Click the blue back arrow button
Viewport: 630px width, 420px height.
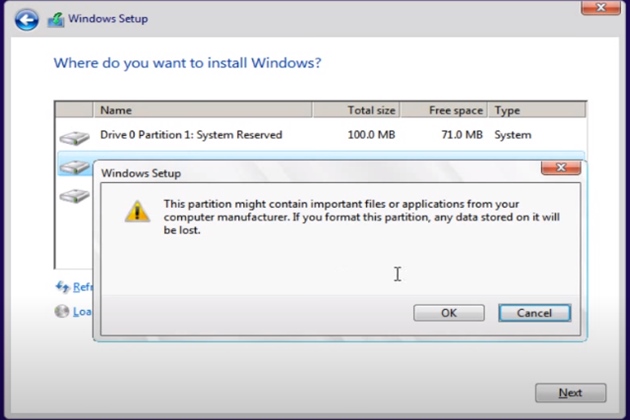pyautogui.click(x=27, y=19)
